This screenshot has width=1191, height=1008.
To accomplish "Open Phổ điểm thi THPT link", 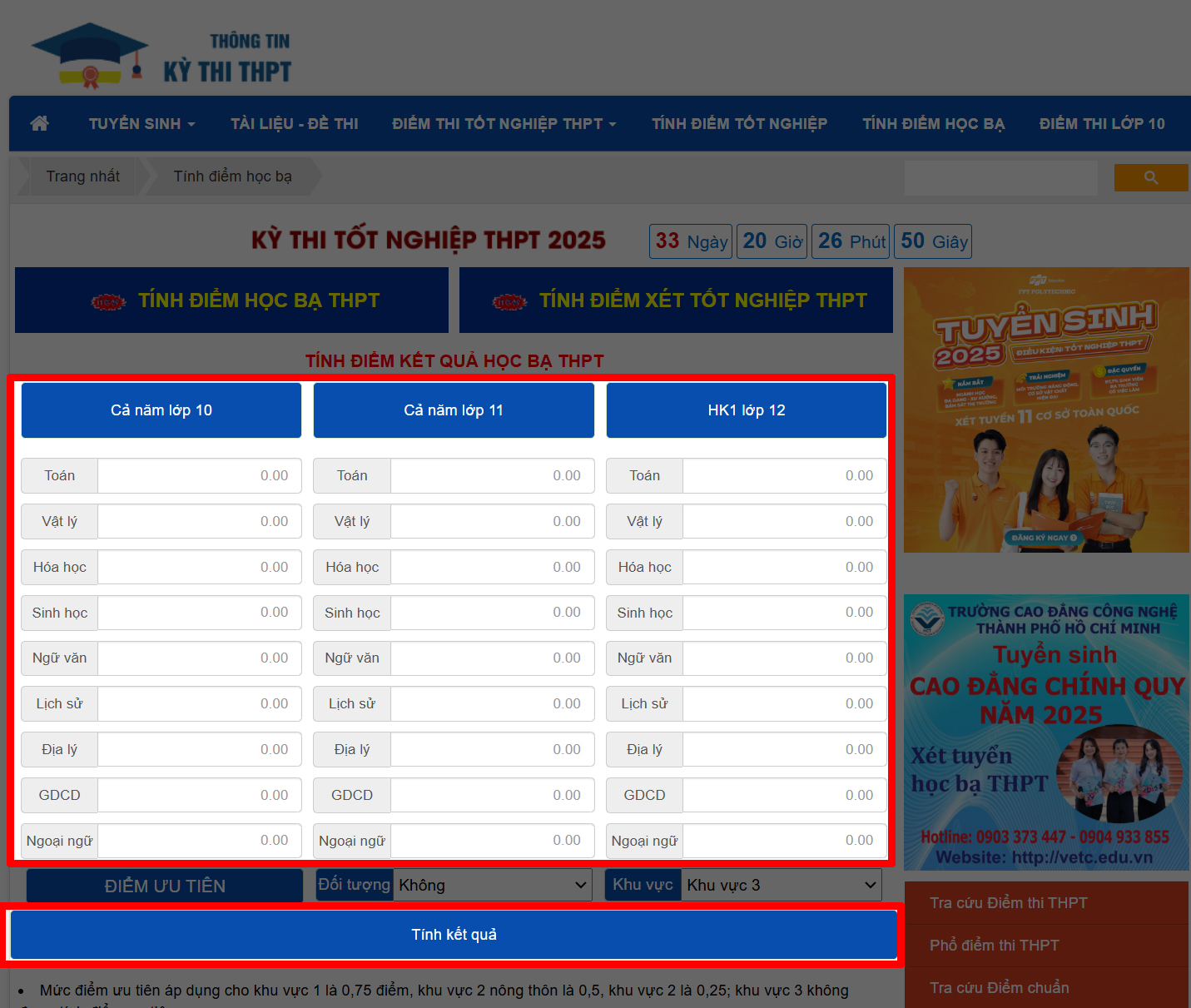I will point(994,946).
